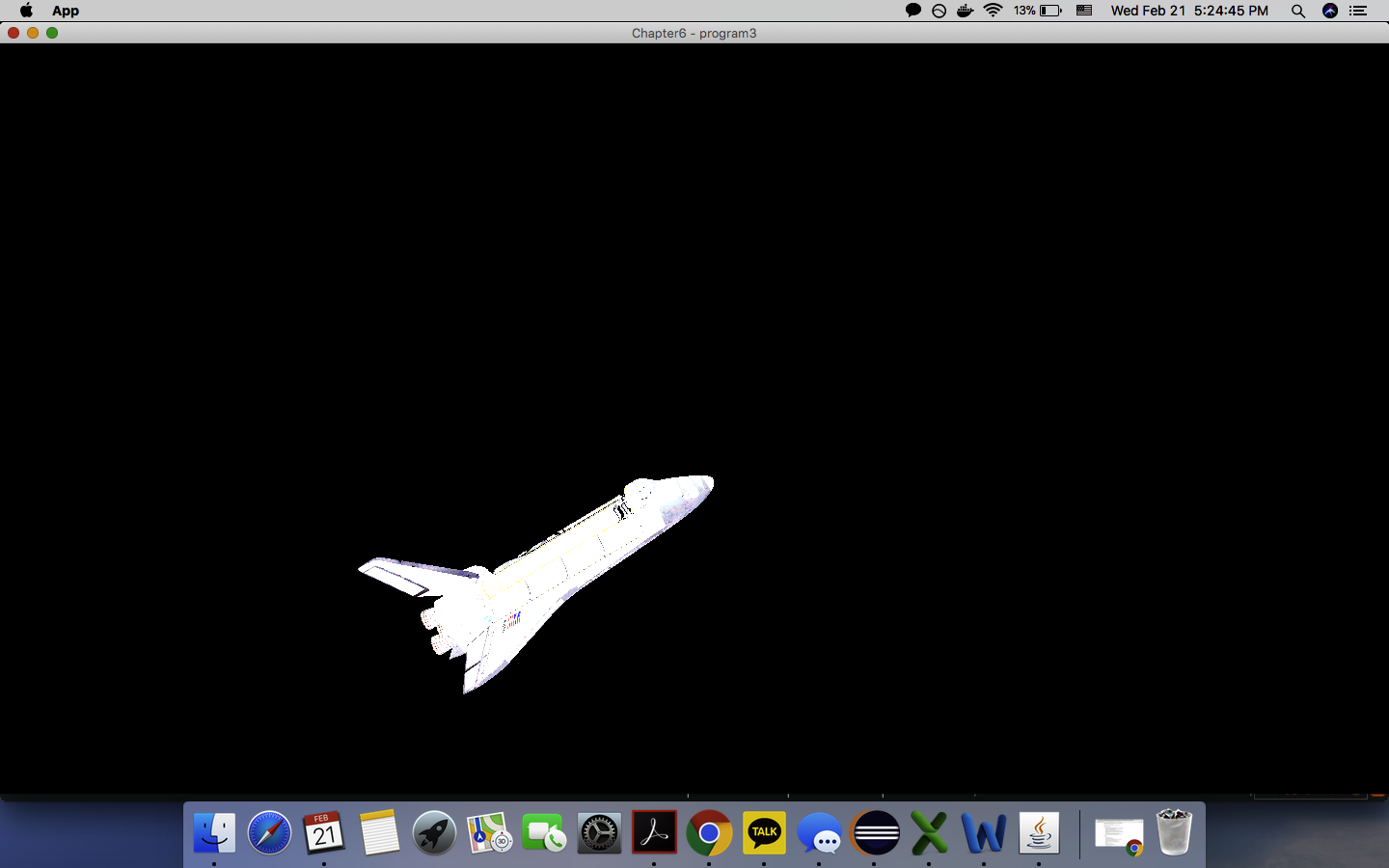The height and width of the screenshot is (868, 1389).
Task: Open Microsoft Excel from dock
Action: (x=929, y=833)
